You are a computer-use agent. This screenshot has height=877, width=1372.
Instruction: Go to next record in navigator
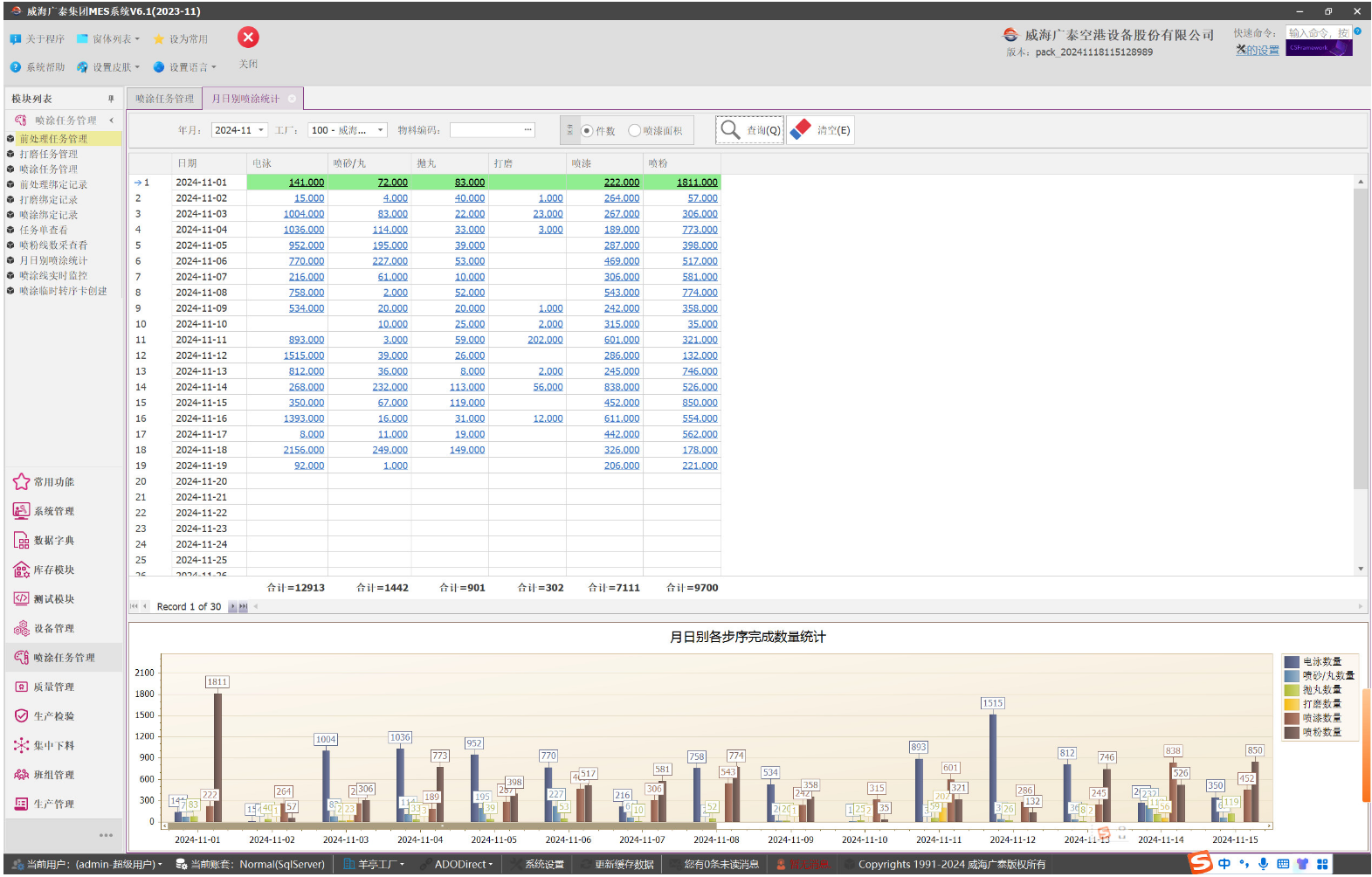point(232,607)
